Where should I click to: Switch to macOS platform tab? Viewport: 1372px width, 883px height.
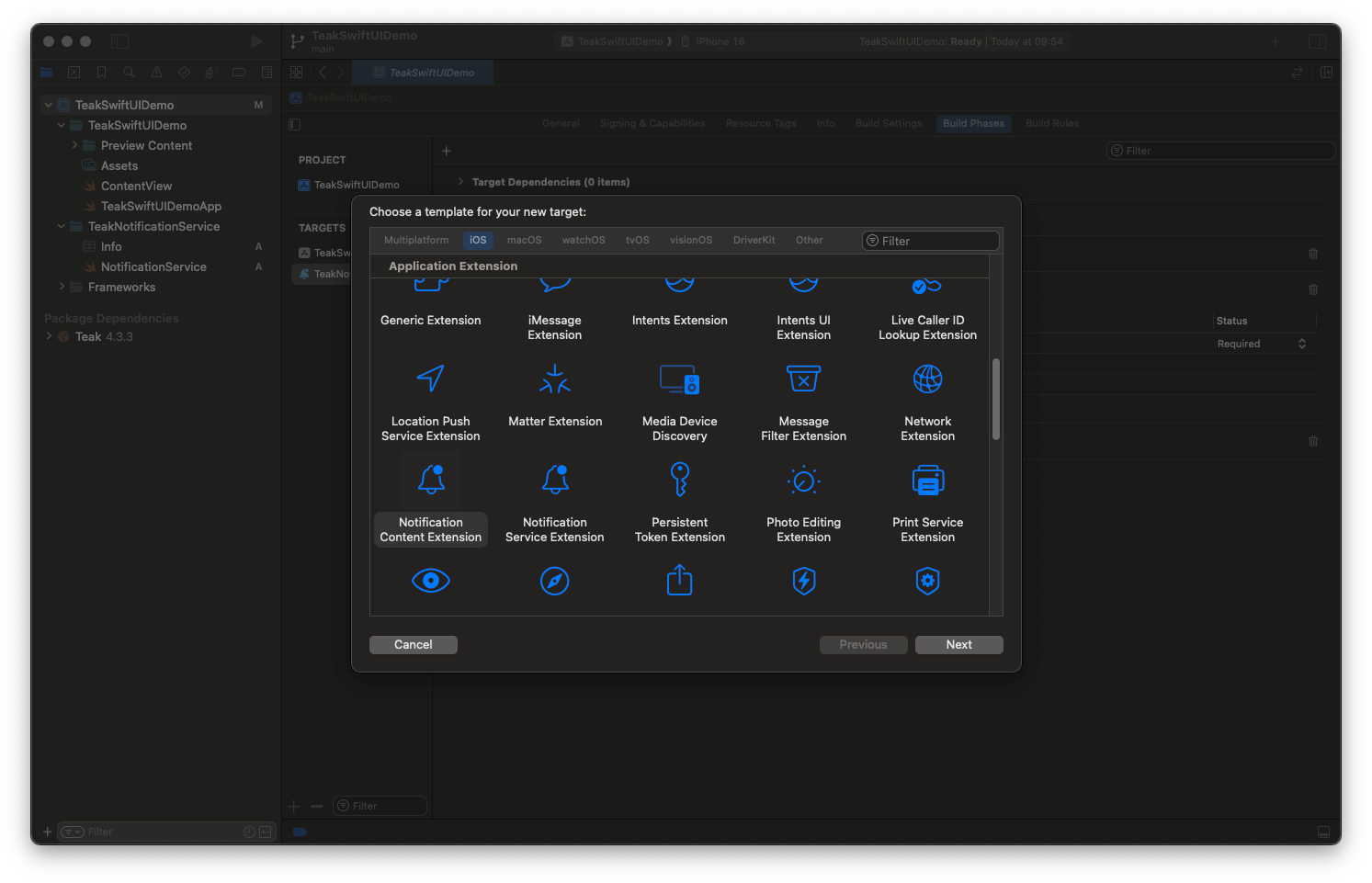coord(525,240)
